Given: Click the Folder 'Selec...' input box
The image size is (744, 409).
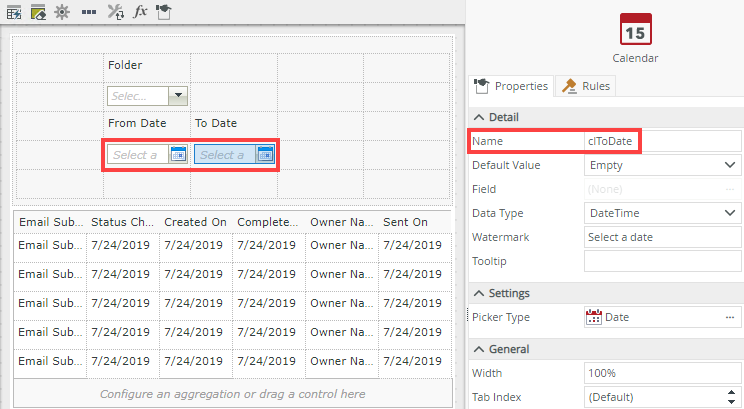Looking at the screenshot, I should point(138,95).
